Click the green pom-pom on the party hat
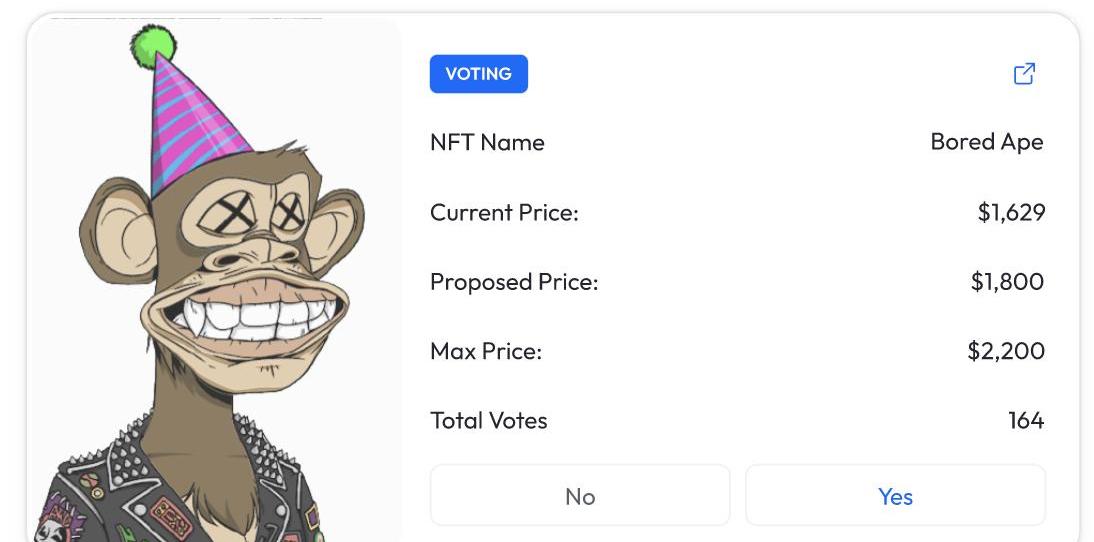1094x542 pixels. (x=153, y=45)
